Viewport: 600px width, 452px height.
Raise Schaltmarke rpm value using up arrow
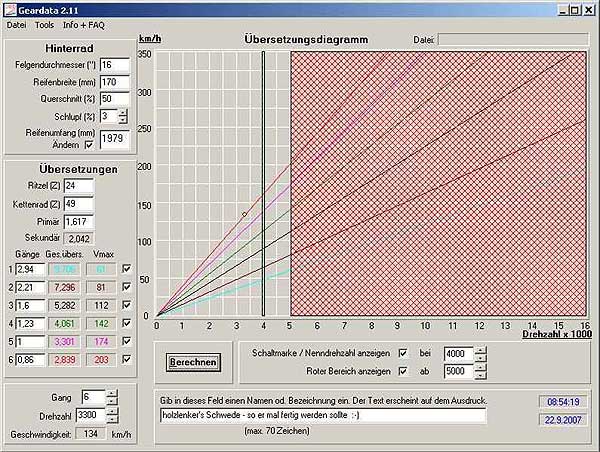pos(480,349)
